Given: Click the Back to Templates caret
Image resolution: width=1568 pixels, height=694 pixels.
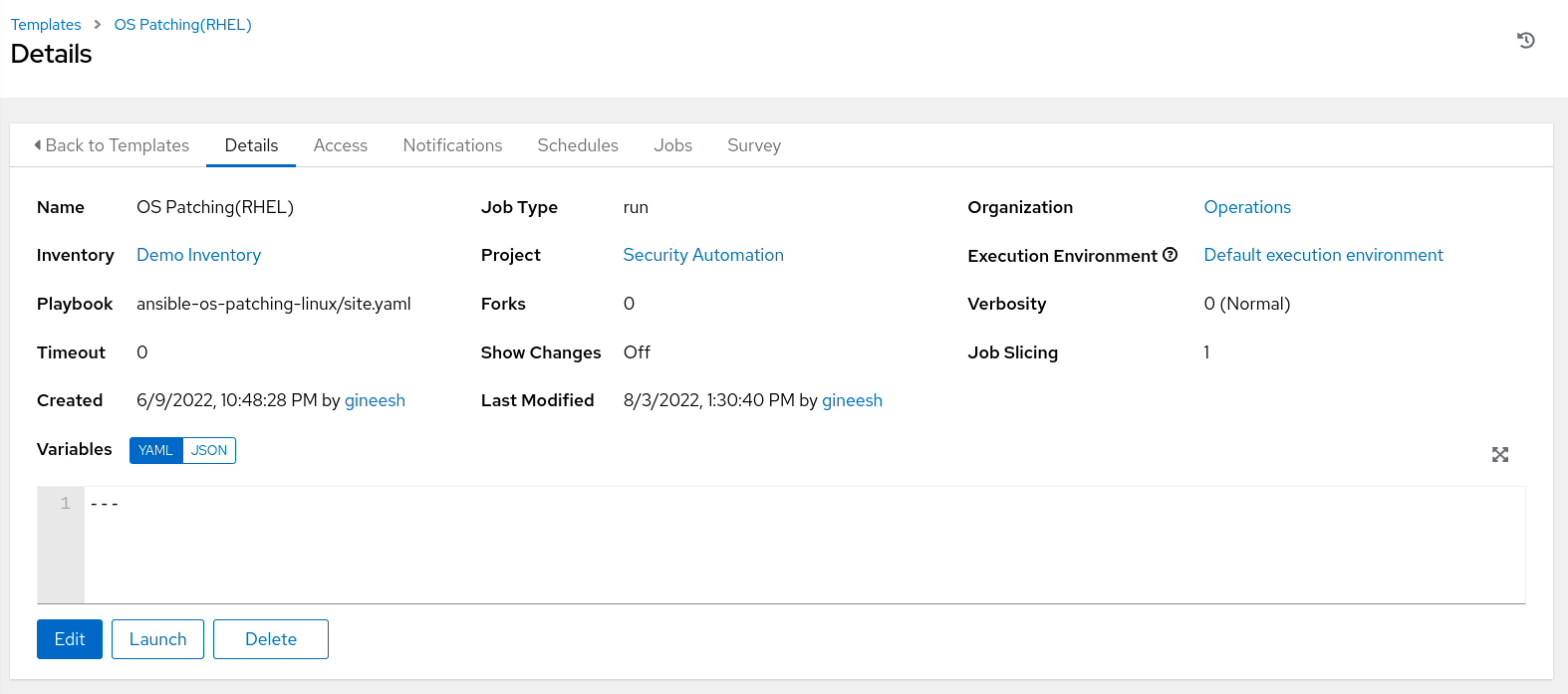Looking at the screenshot, I should pos(38,145).
